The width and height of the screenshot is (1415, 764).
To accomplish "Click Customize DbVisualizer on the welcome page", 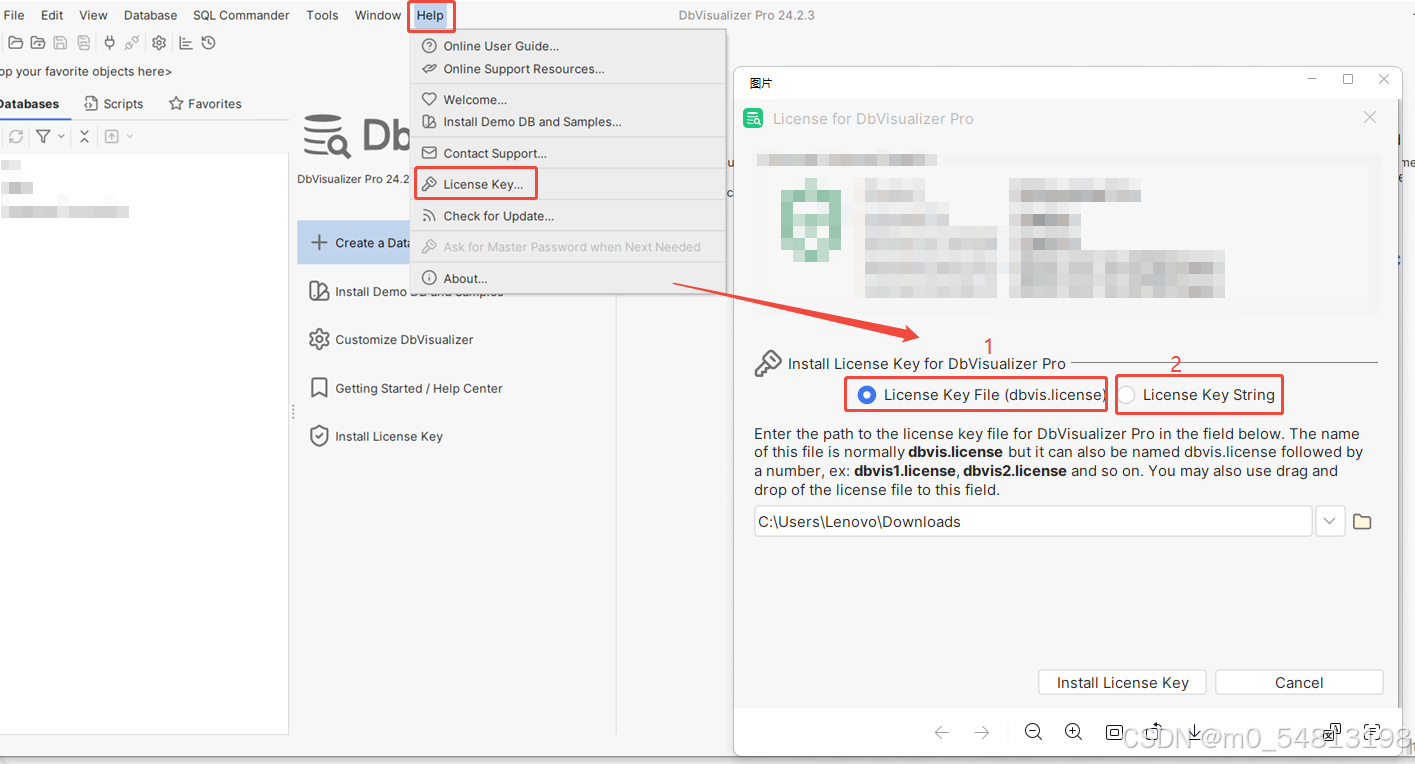I will [391, 340].
